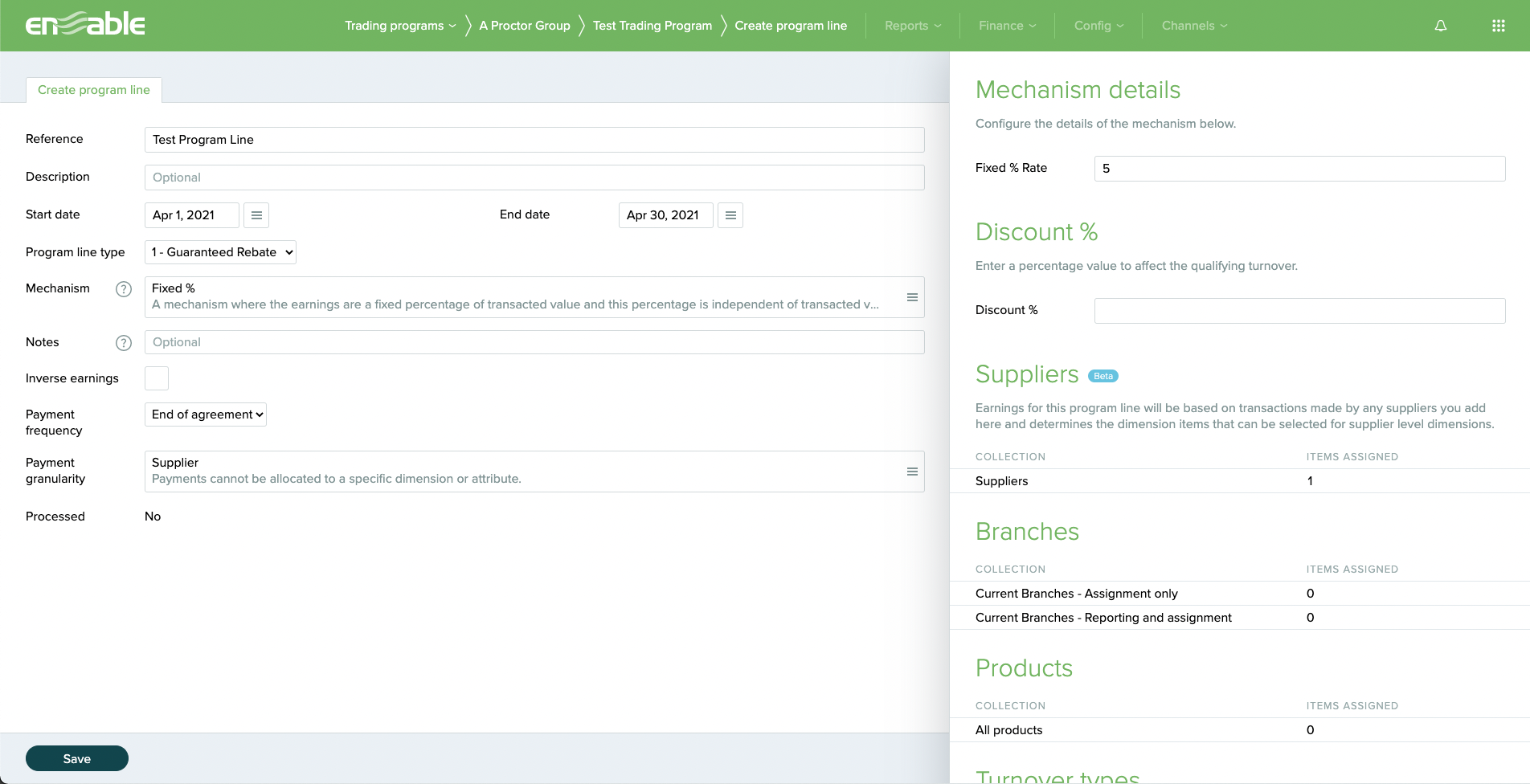1530x784 pixels.
Task: Open the notifications bell
Action: point(1441,26)
